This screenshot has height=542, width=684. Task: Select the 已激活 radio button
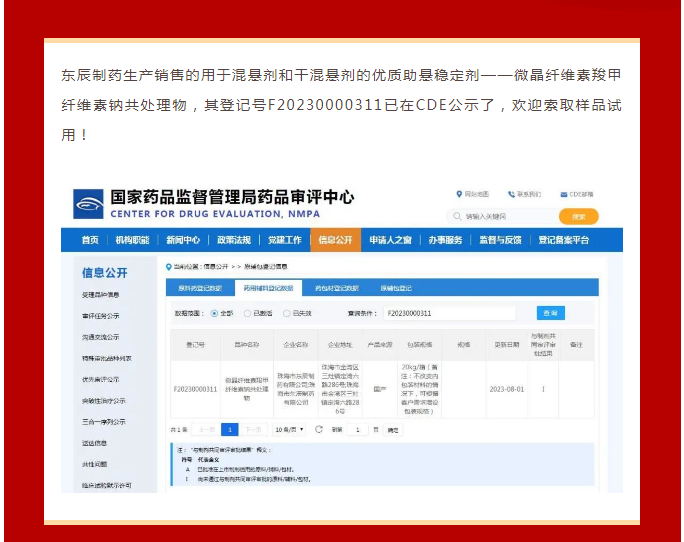tap(248, 313)
